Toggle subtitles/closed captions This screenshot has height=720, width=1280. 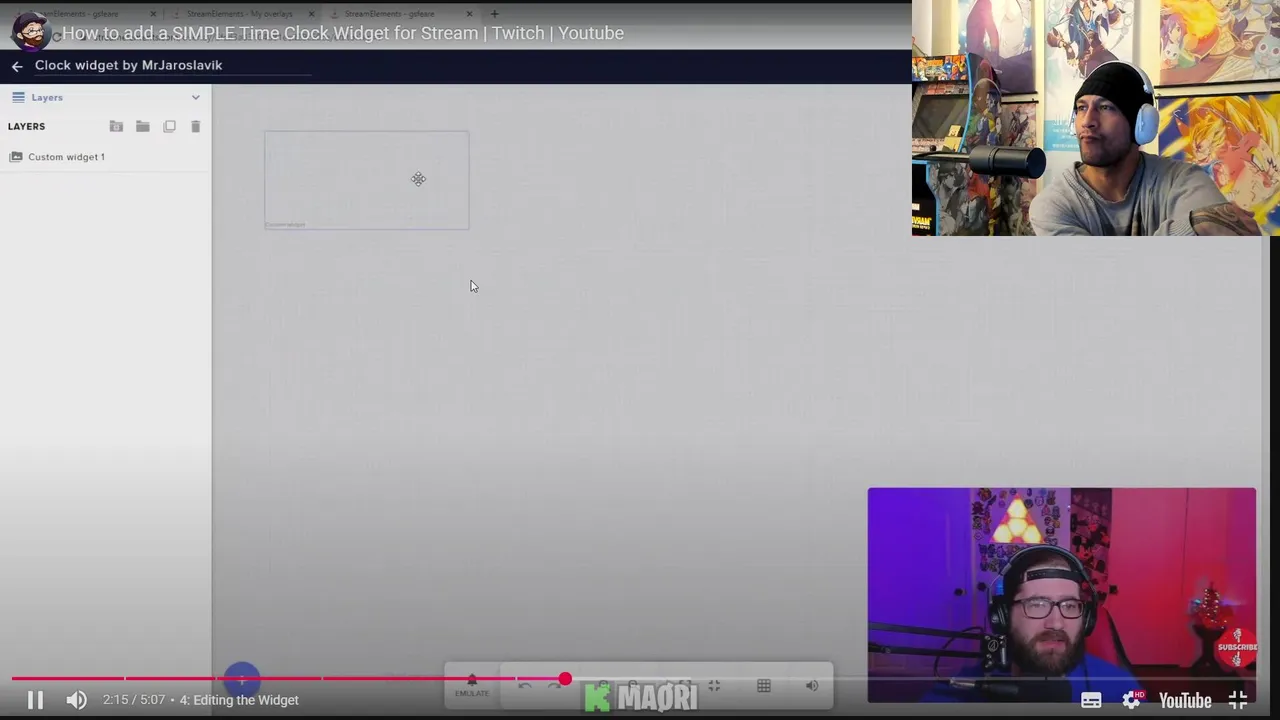(1091, 700)
